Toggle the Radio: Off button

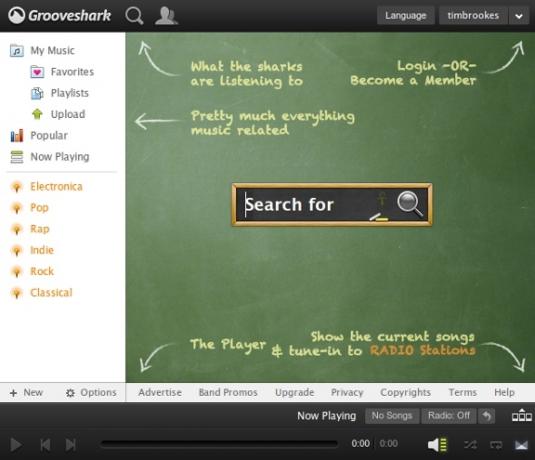(x=449, y=416)
